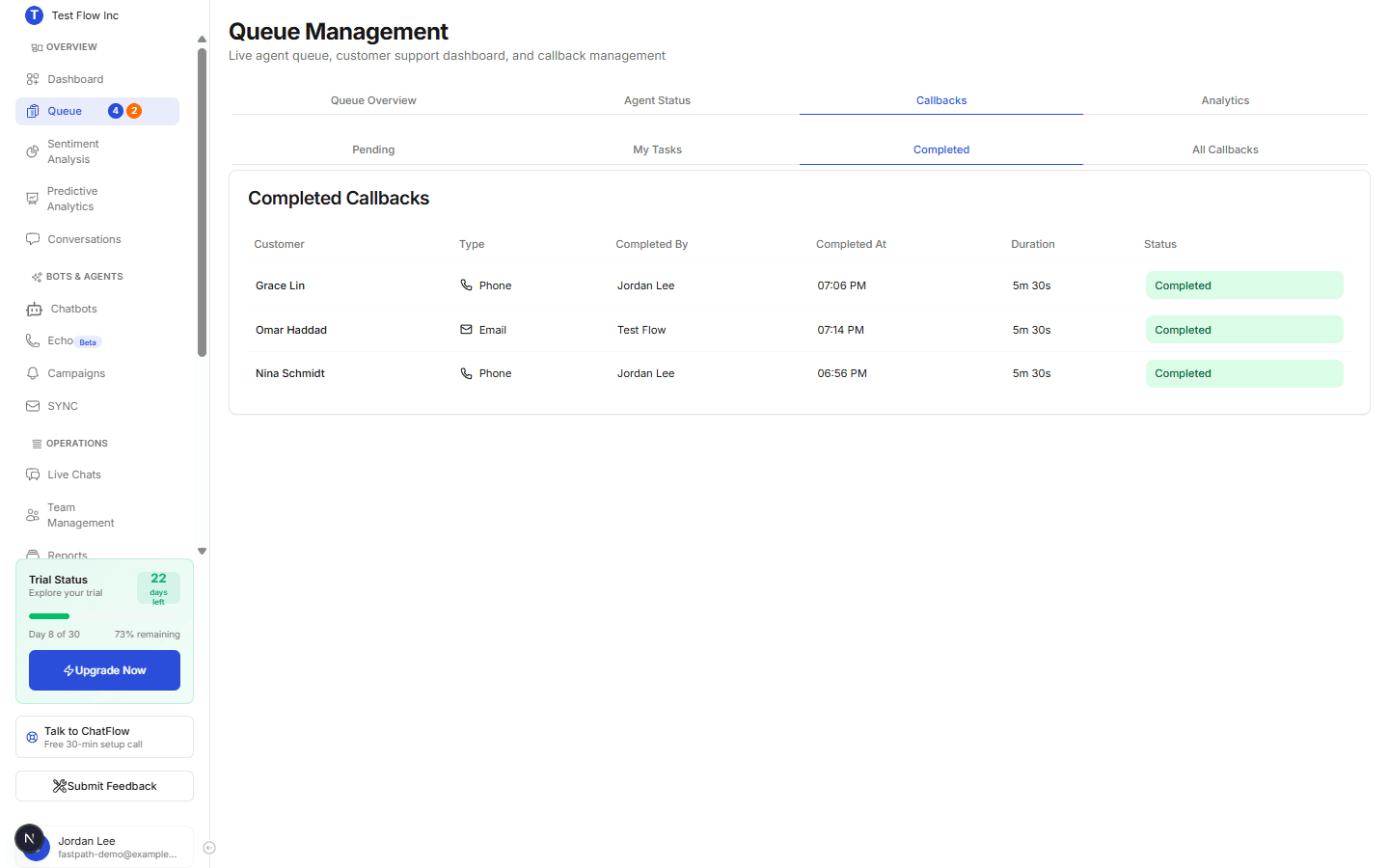View the All Callbacks sub-tab
Screen dimensions: 1389x868
[1225, 149]
